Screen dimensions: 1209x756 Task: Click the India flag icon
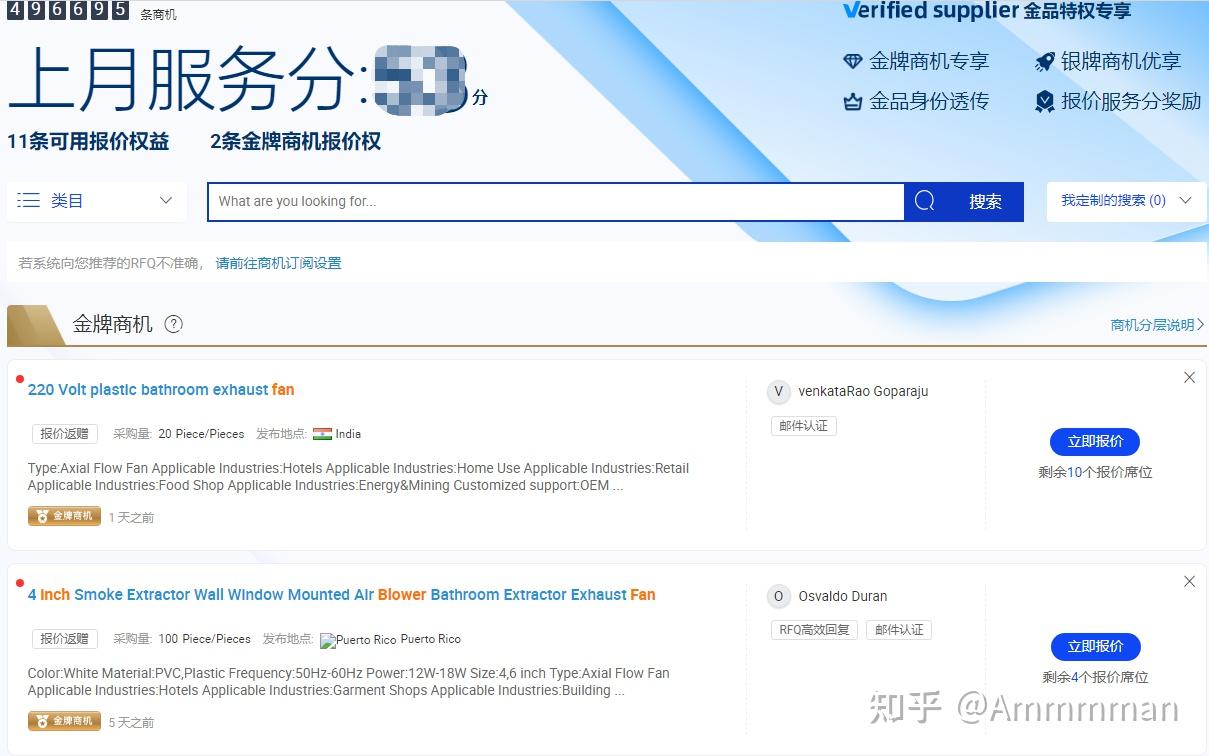[x=322, y=434]
